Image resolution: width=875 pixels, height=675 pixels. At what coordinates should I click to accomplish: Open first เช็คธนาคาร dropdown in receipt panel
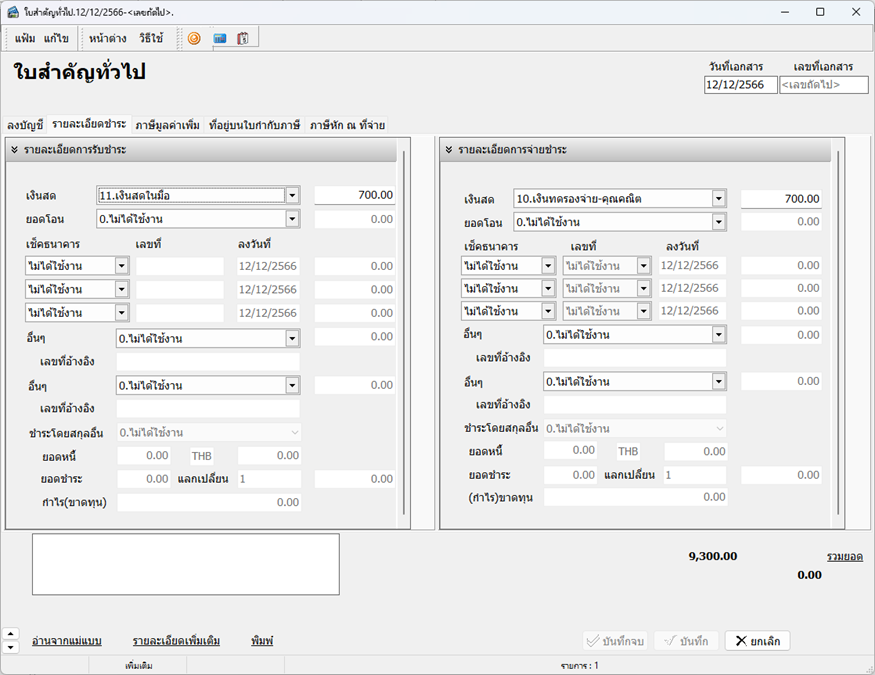click(122, 266)
